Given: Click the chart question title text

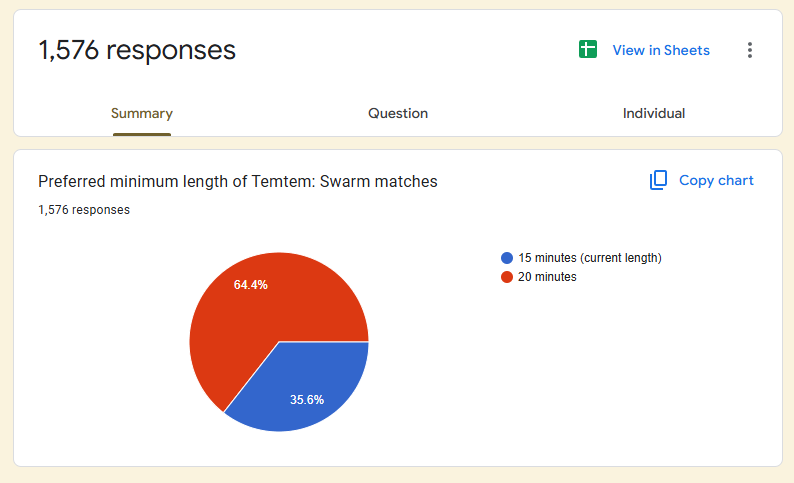Looking at the screenshot, I should (238, 181).
